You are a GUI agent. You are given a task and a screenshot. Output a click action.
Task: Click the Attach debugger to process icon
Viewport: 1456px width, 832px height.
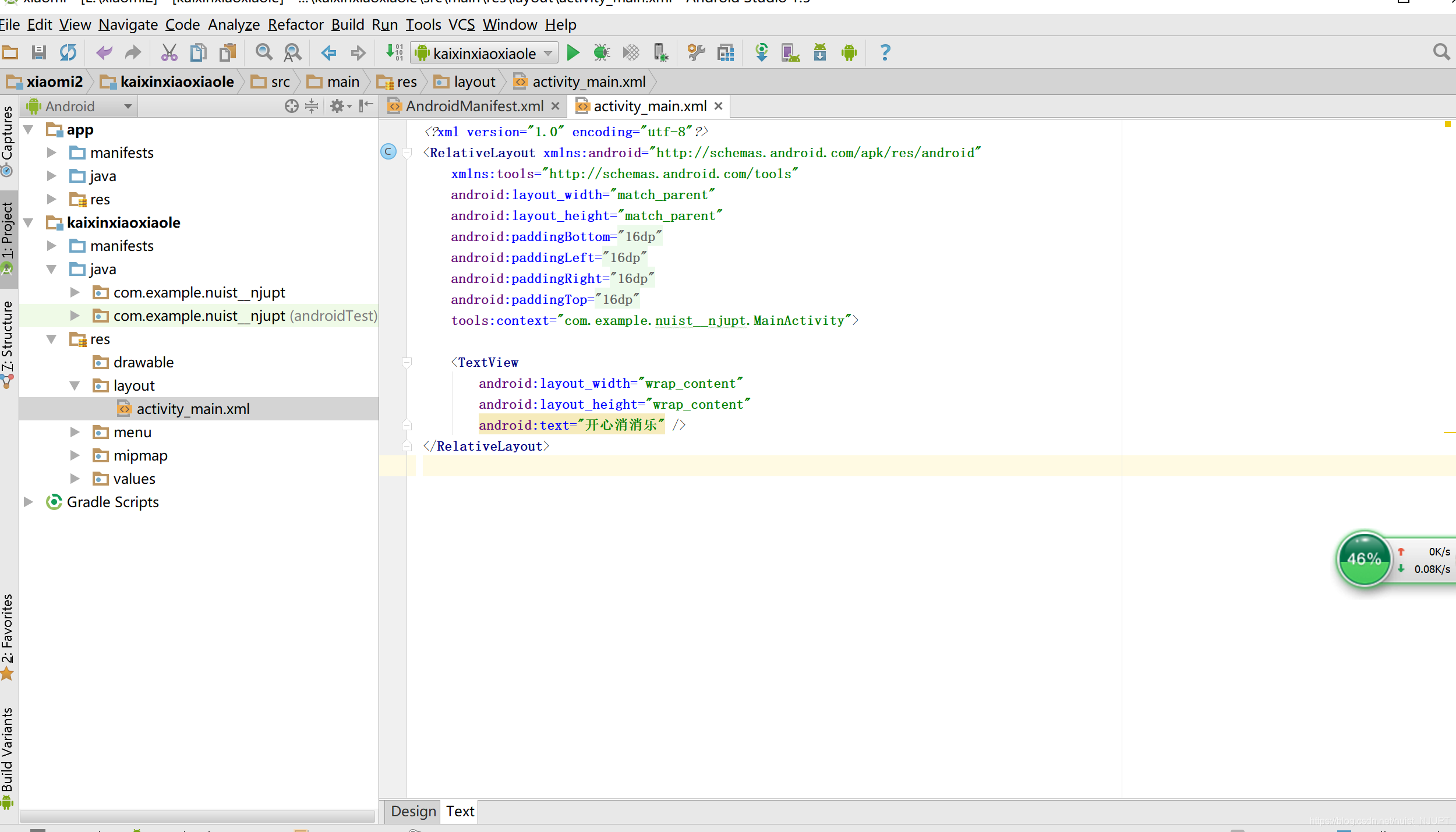(x=660, y=53)
